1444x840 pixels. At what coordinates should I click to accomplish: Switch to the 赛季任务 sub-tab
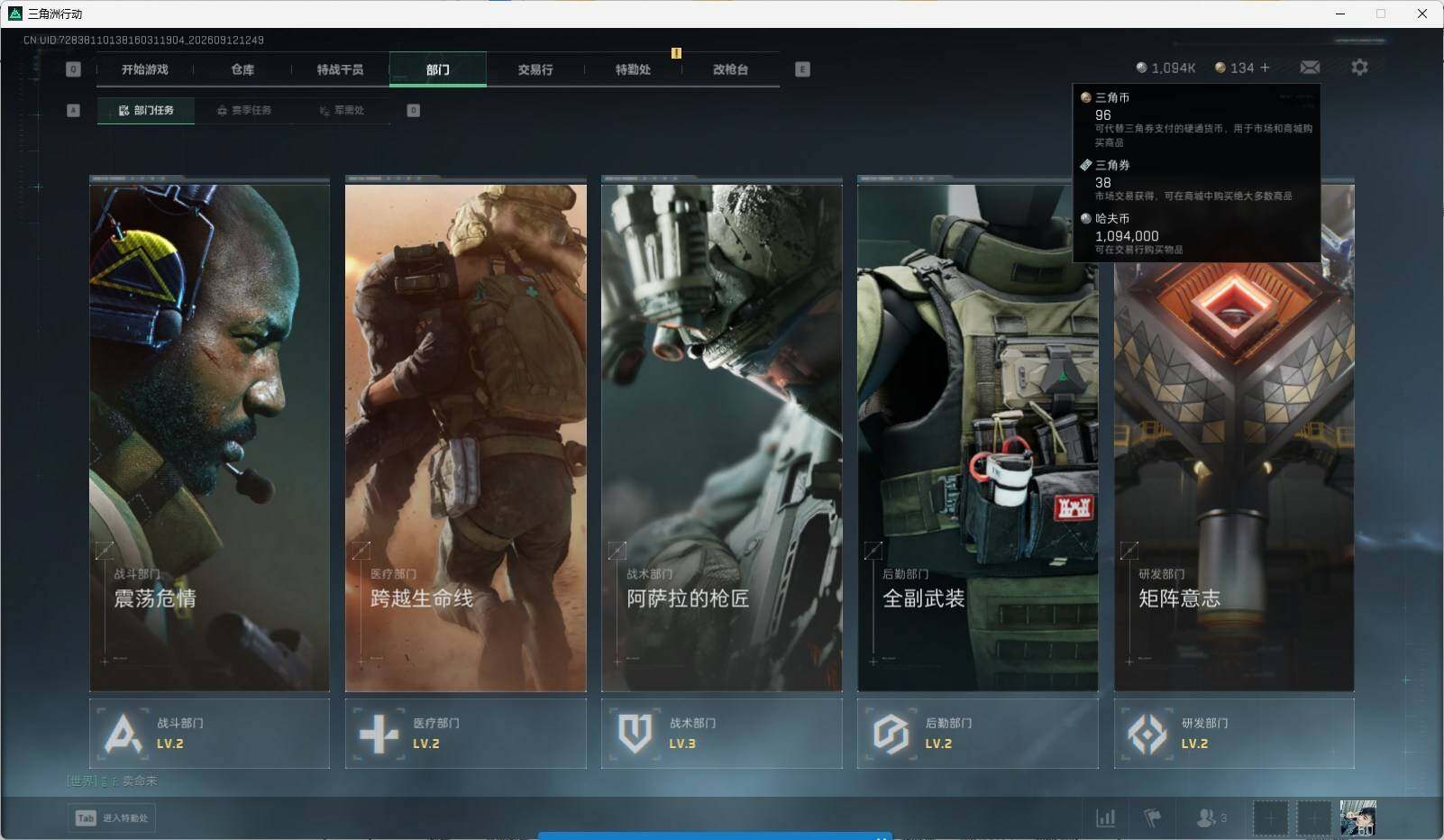coord(243,110)
